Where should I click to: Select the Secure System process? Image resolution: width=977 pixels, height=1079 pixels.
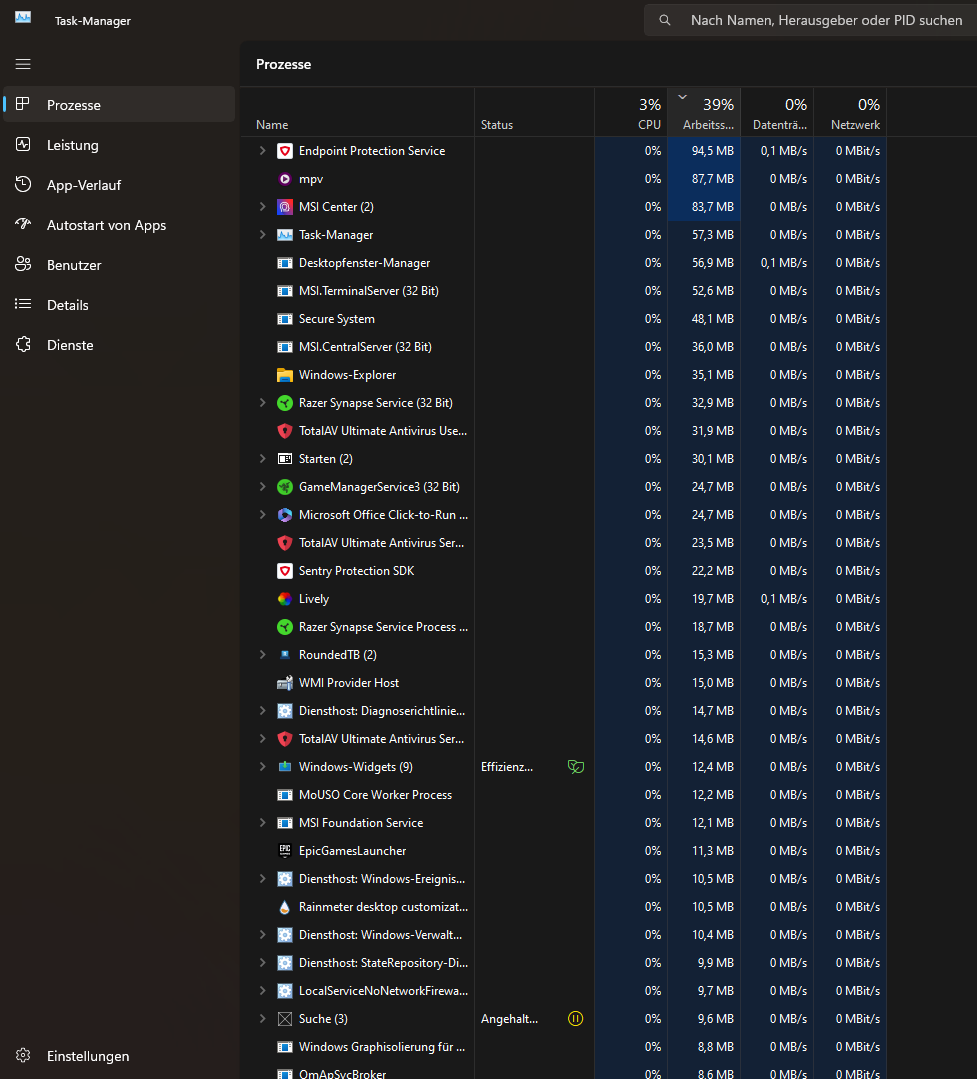(563, 319)
